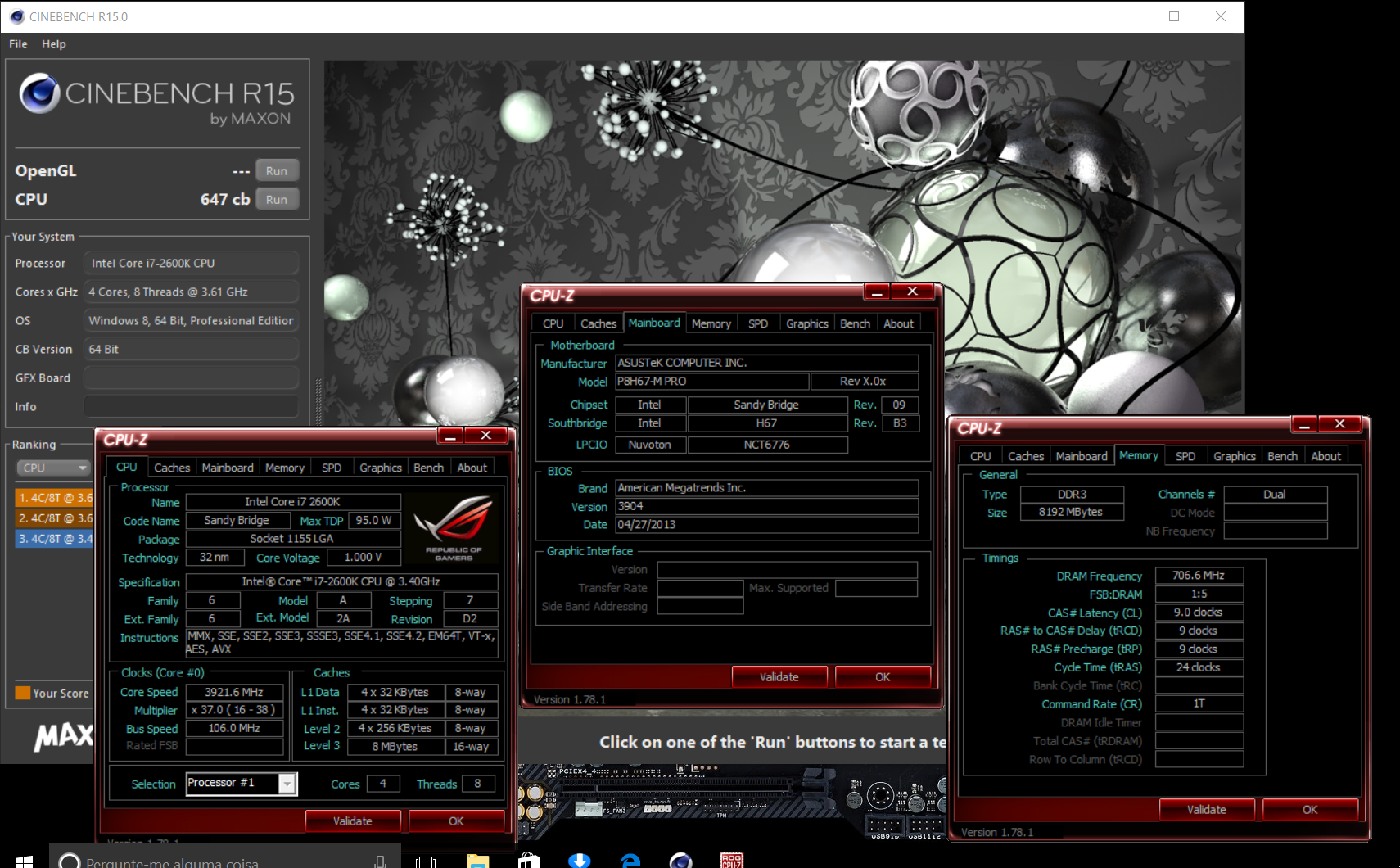Open SPD tab in CPU-Z Memory window
The width and height of the screenshot is (1400, 868).
[1185, 456]
